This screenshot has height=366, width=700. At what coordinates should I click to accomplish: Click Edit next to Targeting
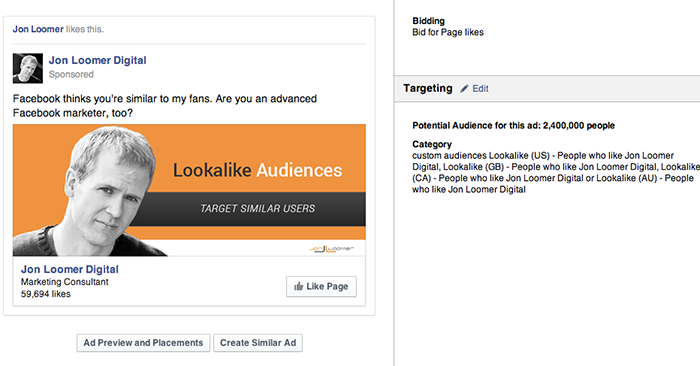[x=480, y=89]
